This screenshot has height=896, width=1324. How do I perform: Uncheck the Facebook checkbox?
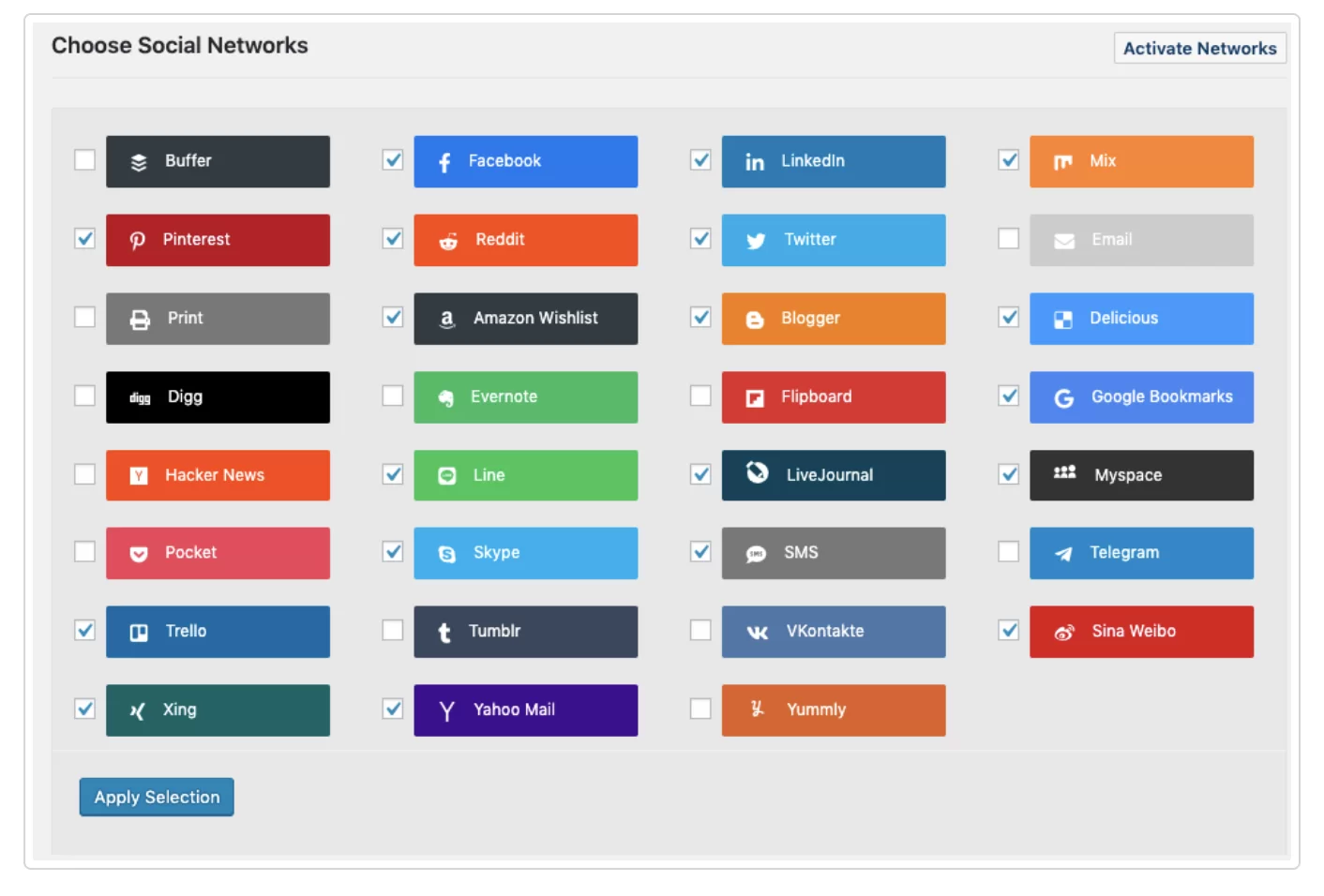pos(393,160)
